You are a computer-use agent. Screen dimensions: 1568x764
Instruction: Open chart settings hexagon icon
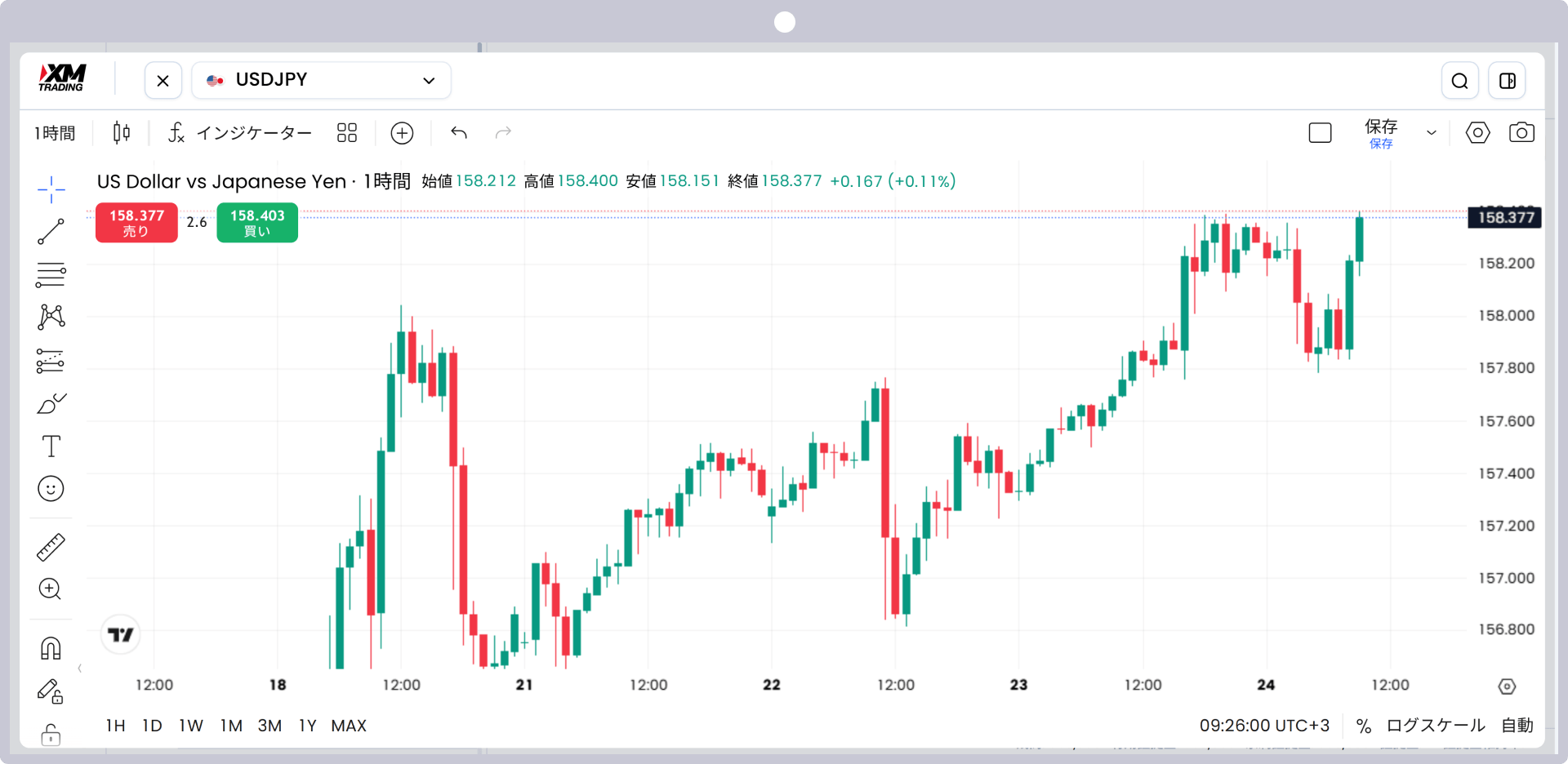coord(1477,132)
